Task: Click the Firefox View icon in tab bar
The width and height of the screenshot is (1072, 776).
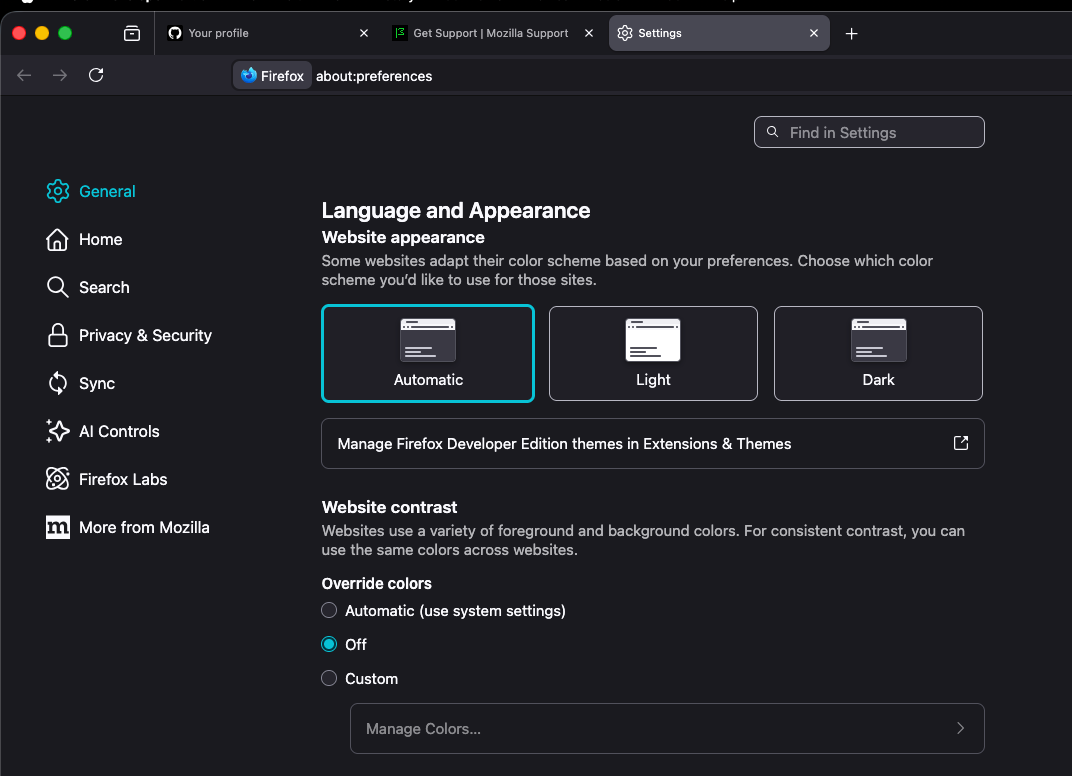Action: click(x=132, y=34)
